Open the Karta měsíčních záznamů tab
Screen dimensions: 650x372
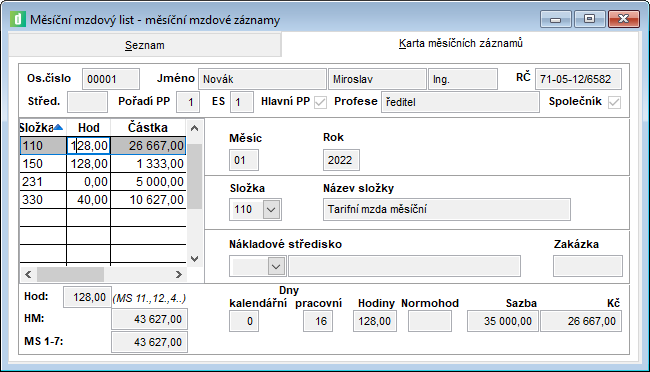460,43
